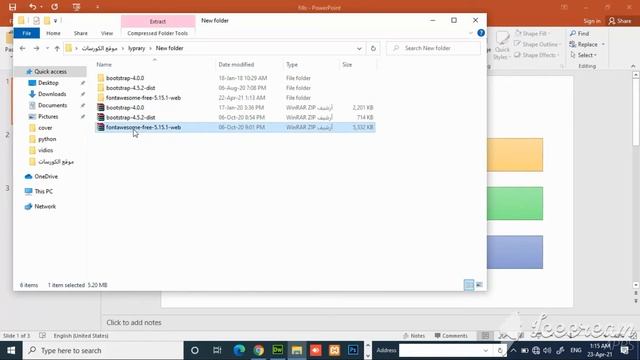Viewport: 640px width, 360px height.
Task: Click the Properties icon in Explorer title bar
Action: (36, 20)
